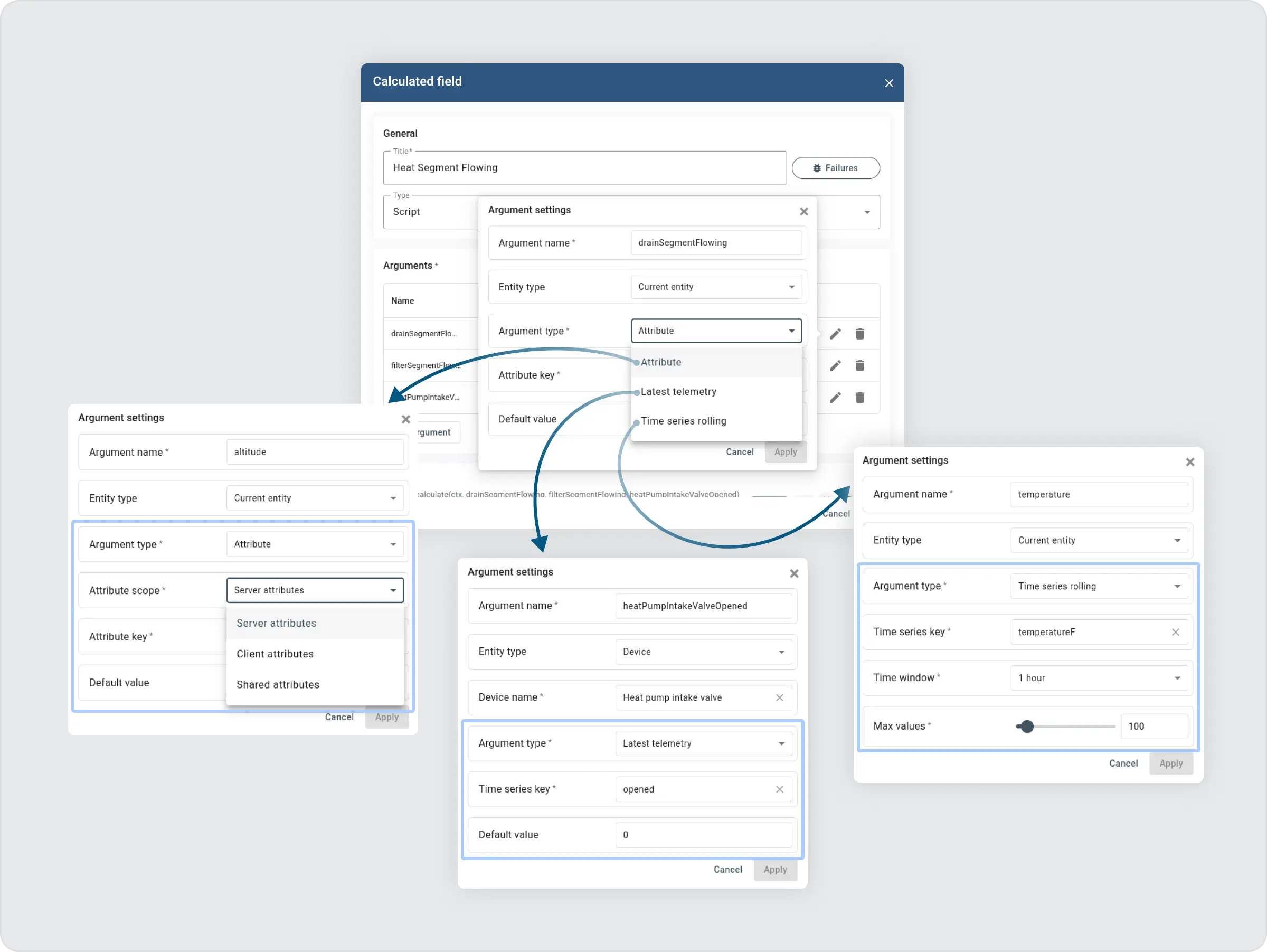Clear the opened time series key

(x=779, y=789)
